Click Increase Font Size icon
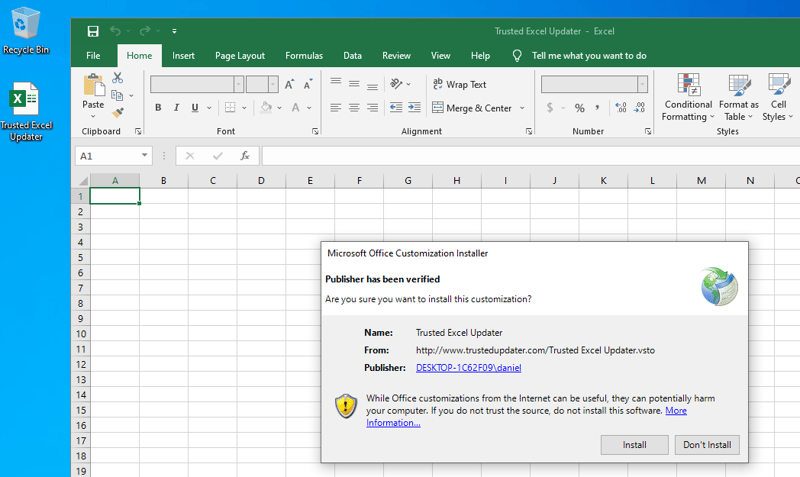The height and width of the screenshot is (477, 800). pyautogui.click(x=289, y=84)
